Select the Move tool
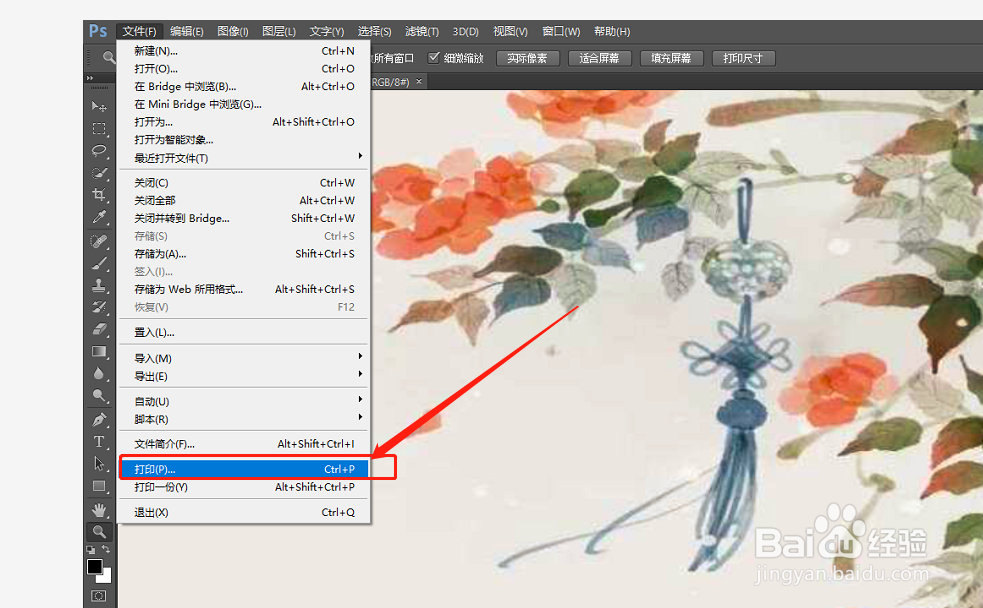 99,105
